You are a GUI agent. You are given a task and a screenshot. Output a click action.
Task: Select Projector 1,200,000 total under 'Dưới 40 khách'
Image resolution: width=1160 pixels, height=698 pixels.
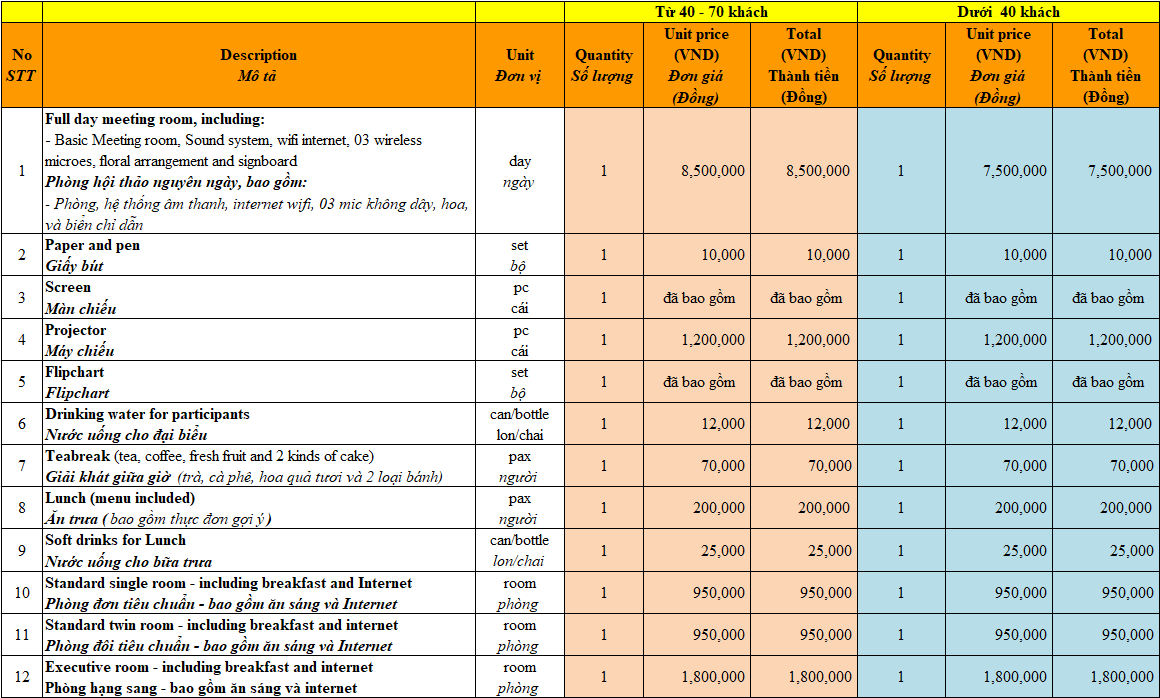click(x=1106, y=339)
